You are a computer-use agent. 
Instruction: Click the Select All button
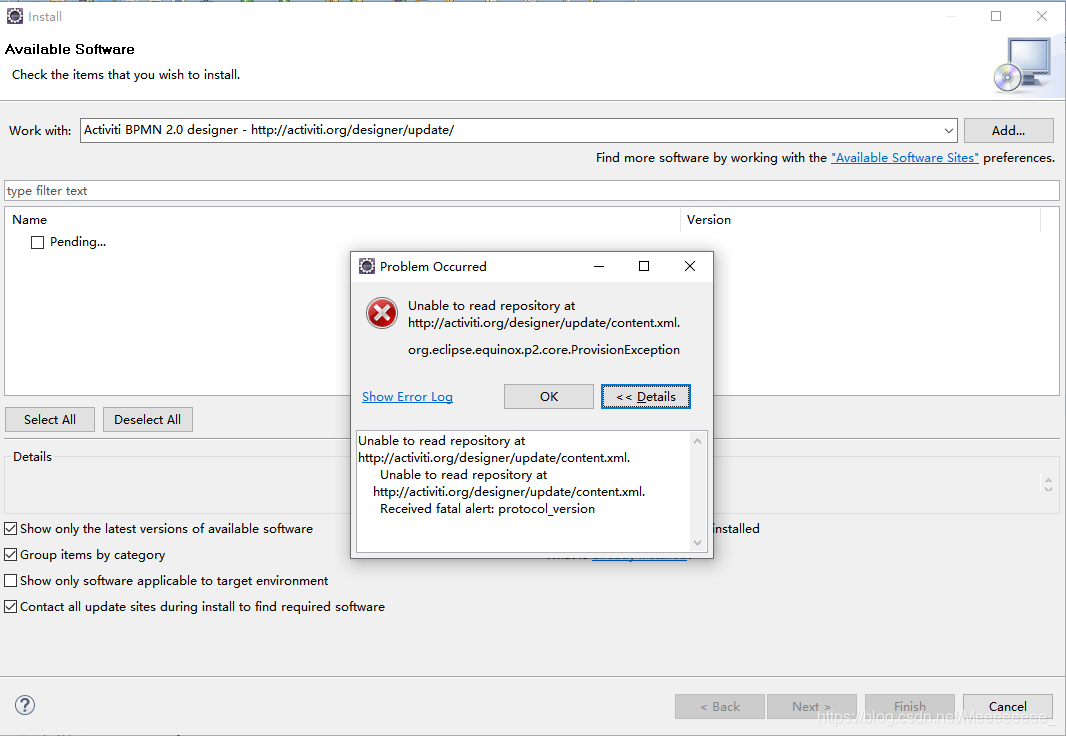50,420
